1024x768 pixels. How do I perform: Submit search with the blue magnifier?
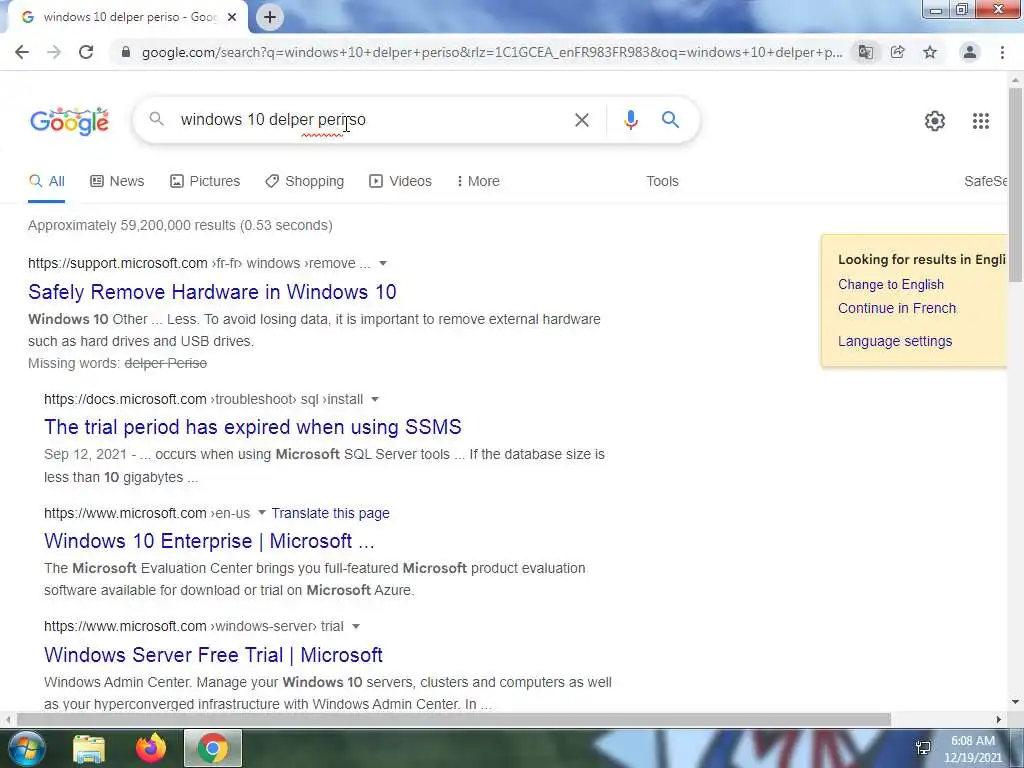[x=670, y=120]
